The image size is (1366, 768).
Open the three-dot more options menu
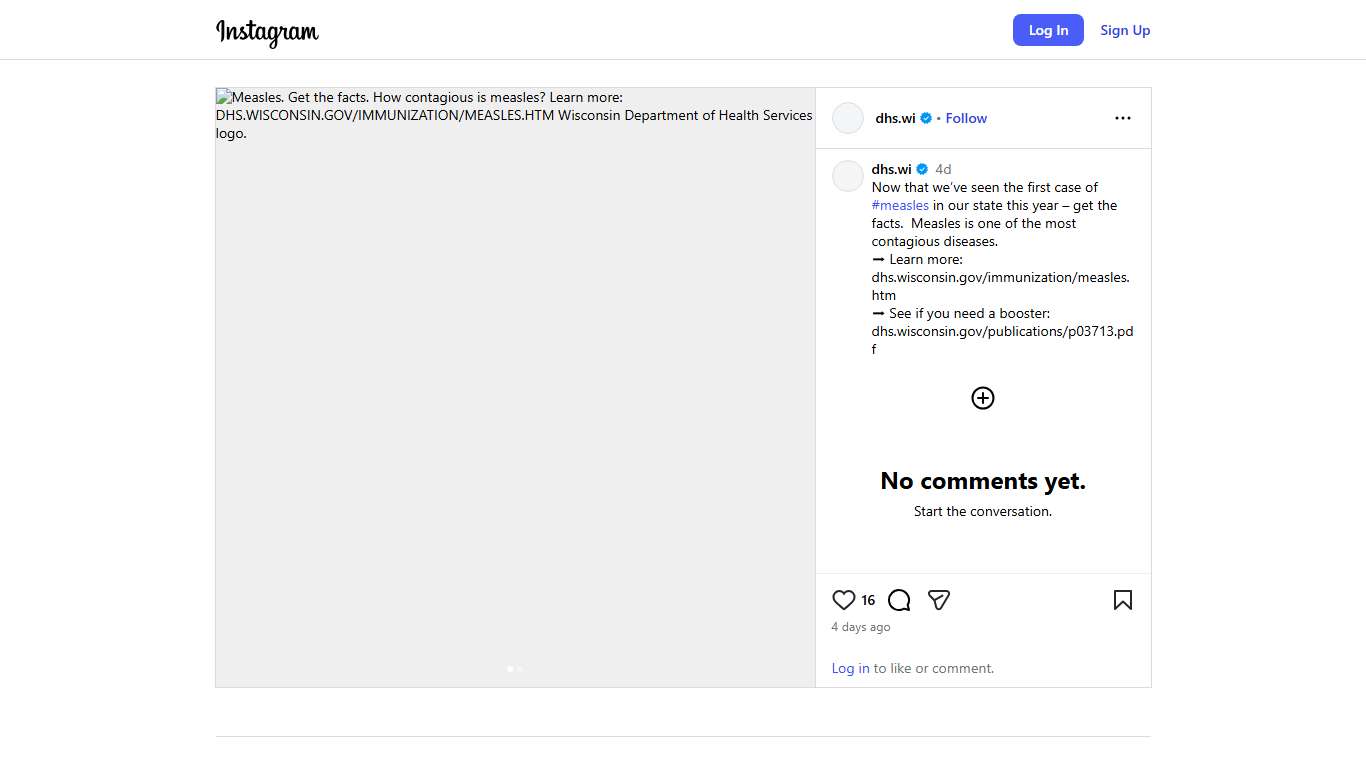[x=1122, y=118]
